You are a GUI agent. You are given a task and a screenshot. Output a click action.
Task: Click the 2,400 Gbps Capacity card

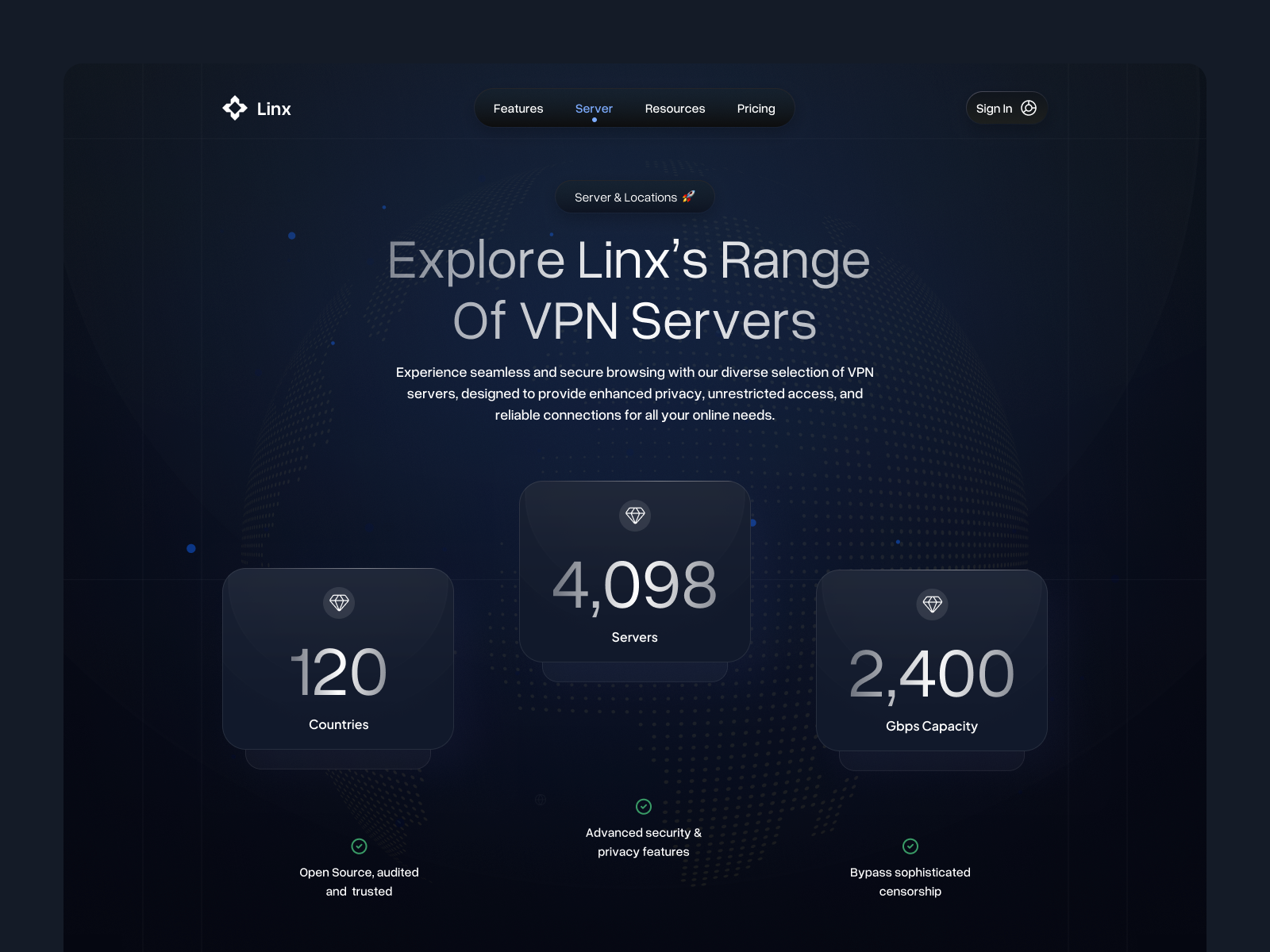(x=932, y=660)
